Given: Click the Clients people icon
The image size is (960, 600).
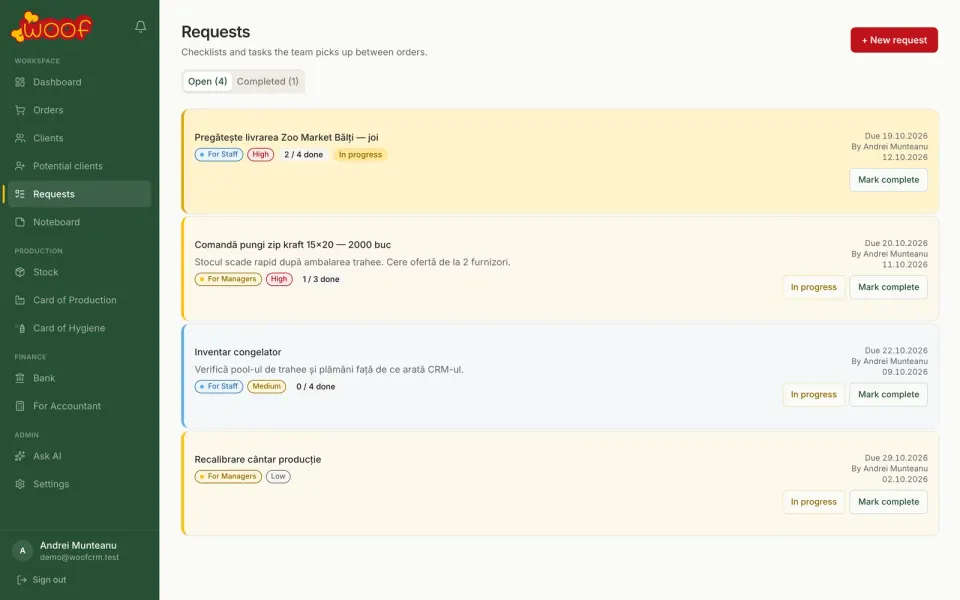Looking at the screenshot, I should click(20, 138).
